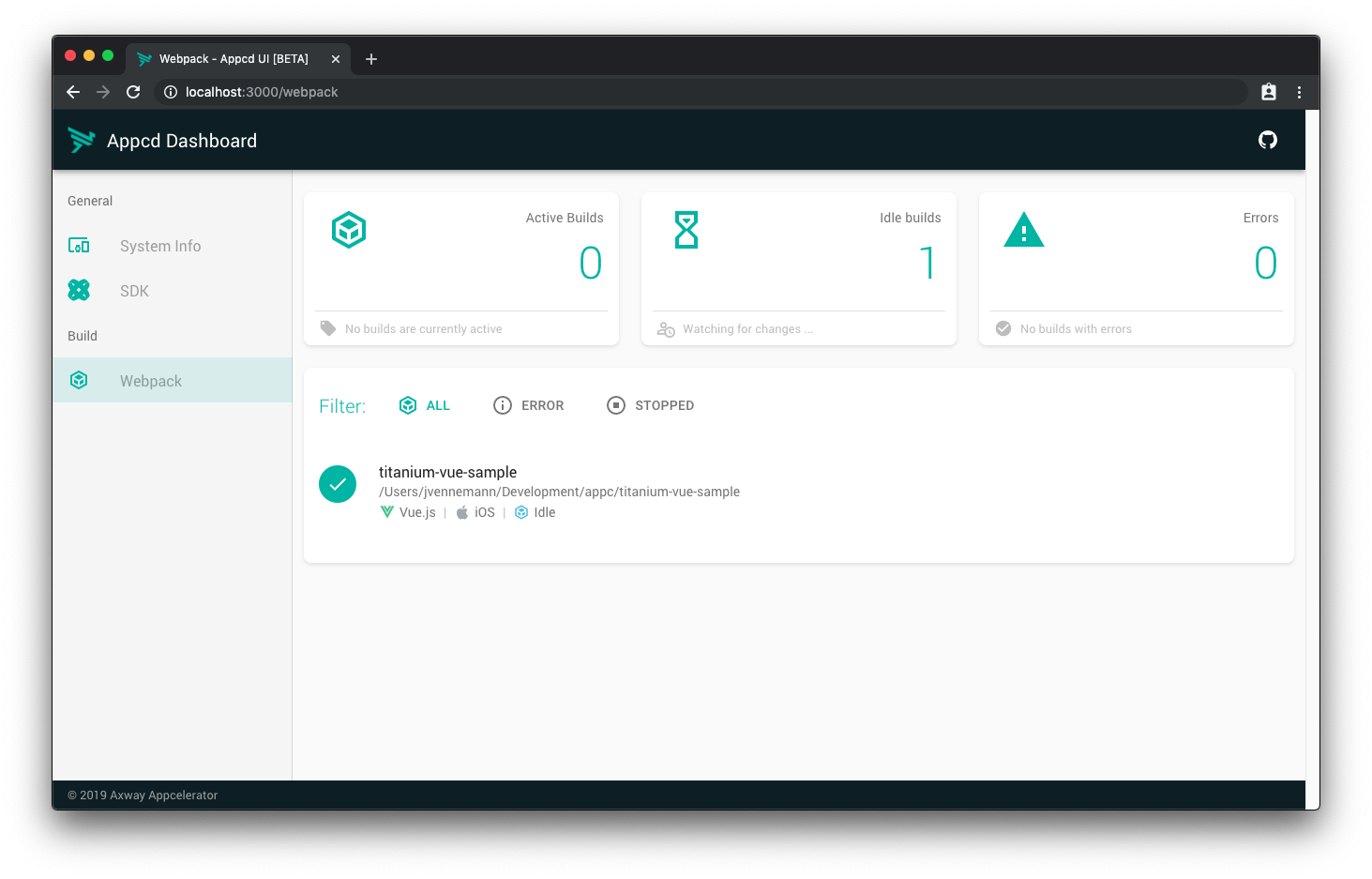Open the site information icon in address bar
This screenshot has height=879, width=1372.
pyautogui.click(x=171, y=92)
